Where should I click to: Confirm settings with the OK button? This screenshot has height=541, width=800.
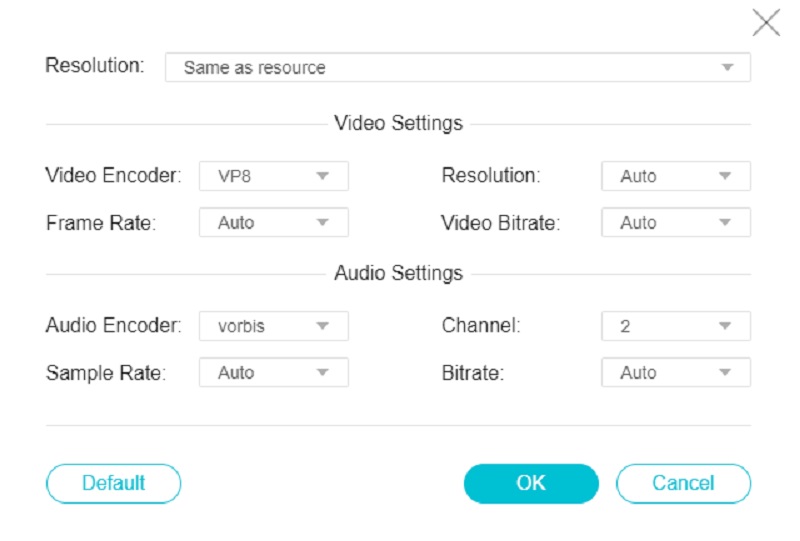[x=531, y=483]
